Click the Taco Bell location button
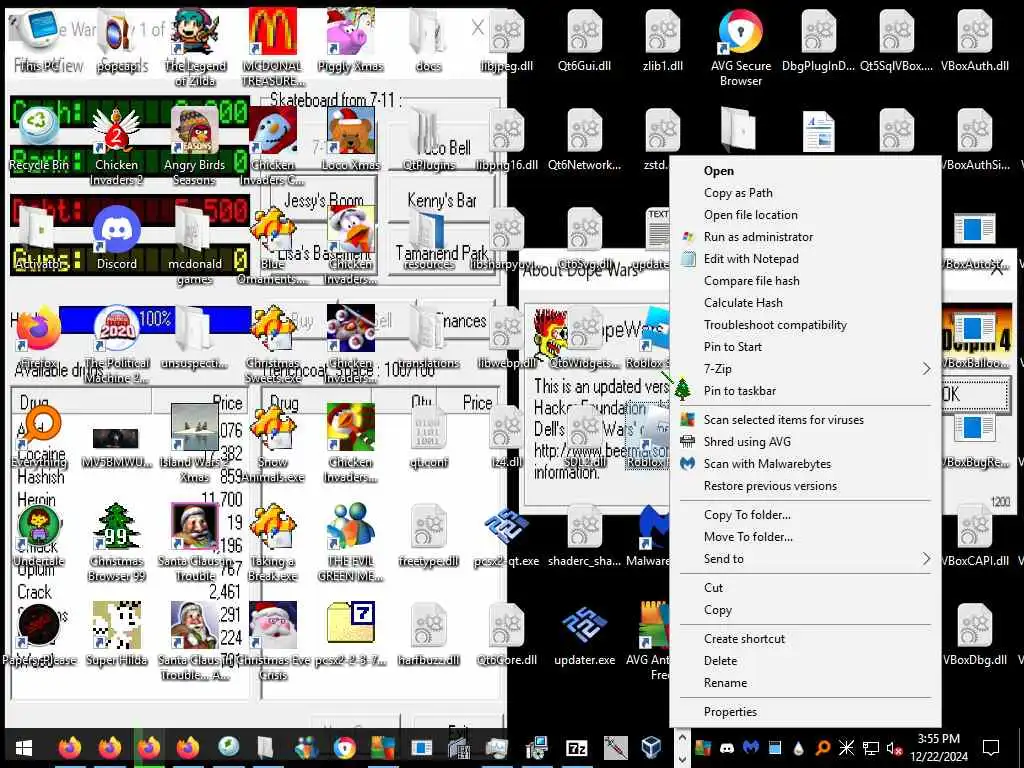 coord(441,147)
